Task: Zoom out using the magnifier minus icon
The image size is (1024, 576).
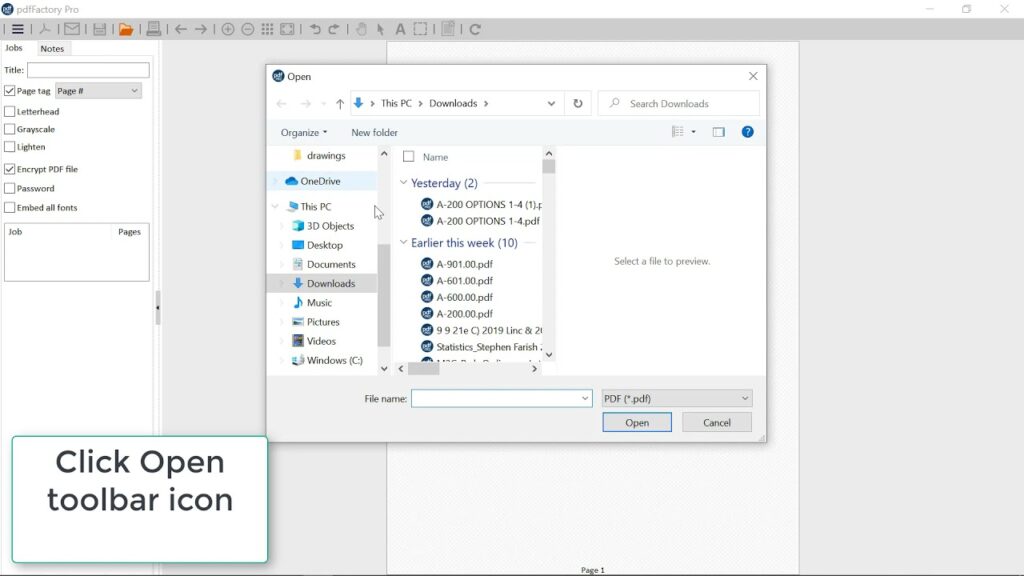Action: coord(246,29)
